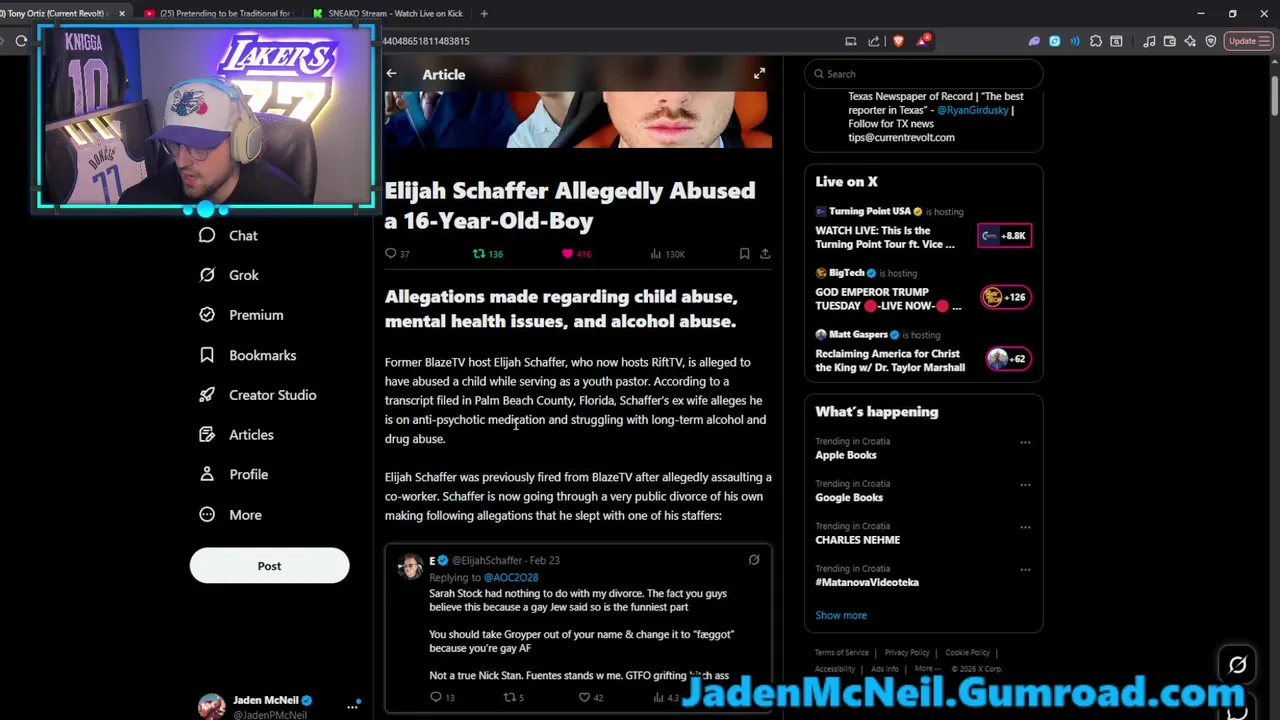
Task: Switch to Pretending to be Traditional YouTube tab
Action: pyautogui.click(x=217, y=13)
